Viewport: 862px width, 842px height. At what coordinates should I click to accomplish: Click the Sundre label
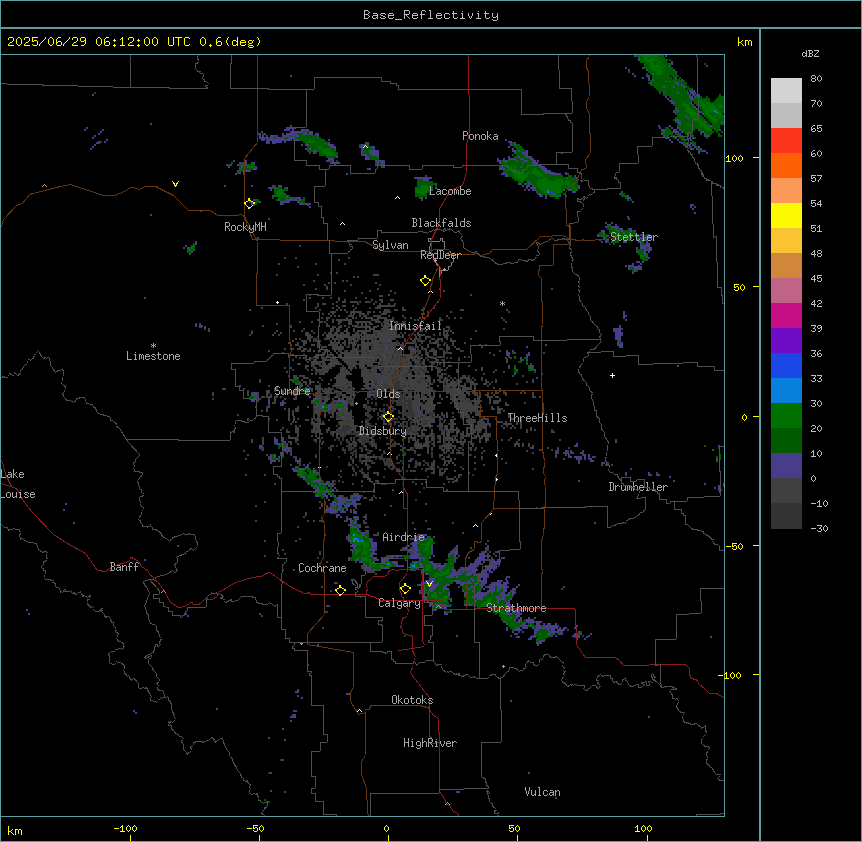tap(292, 391)
